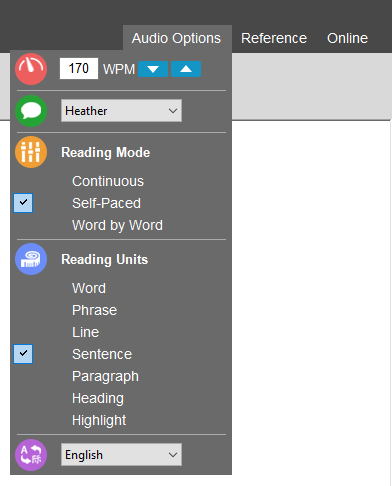
Task: Set reading unit to Heading
Action: [x=98, y=399]
